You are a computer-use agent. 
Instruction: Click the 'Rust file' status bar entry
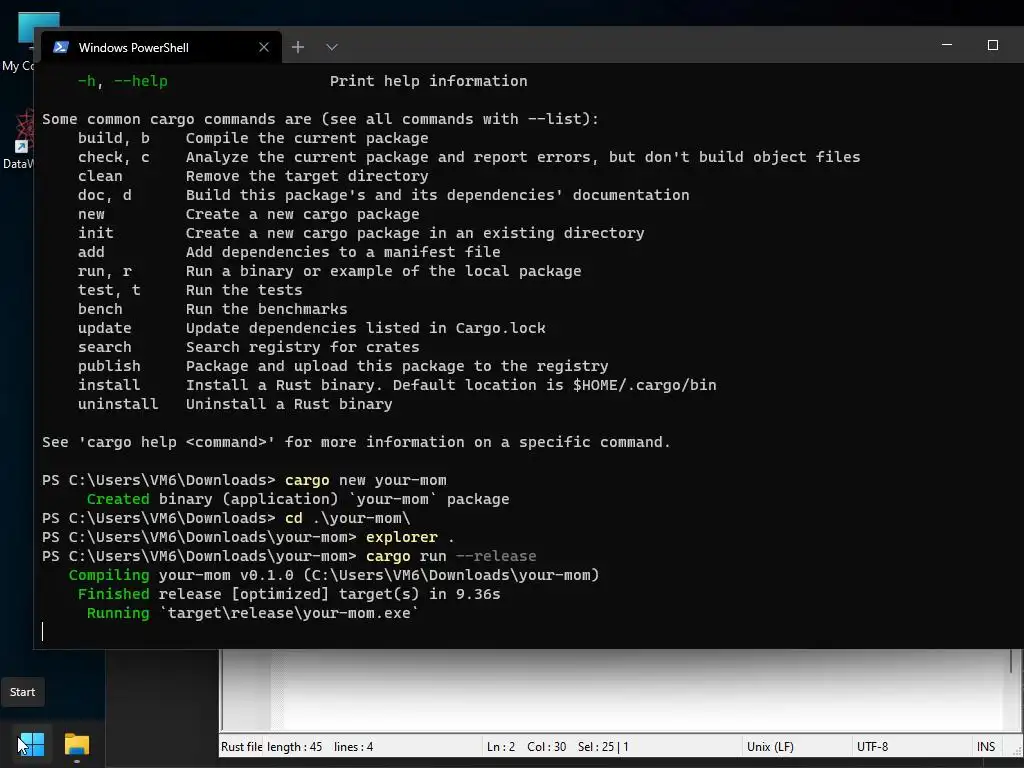point(241,746)
